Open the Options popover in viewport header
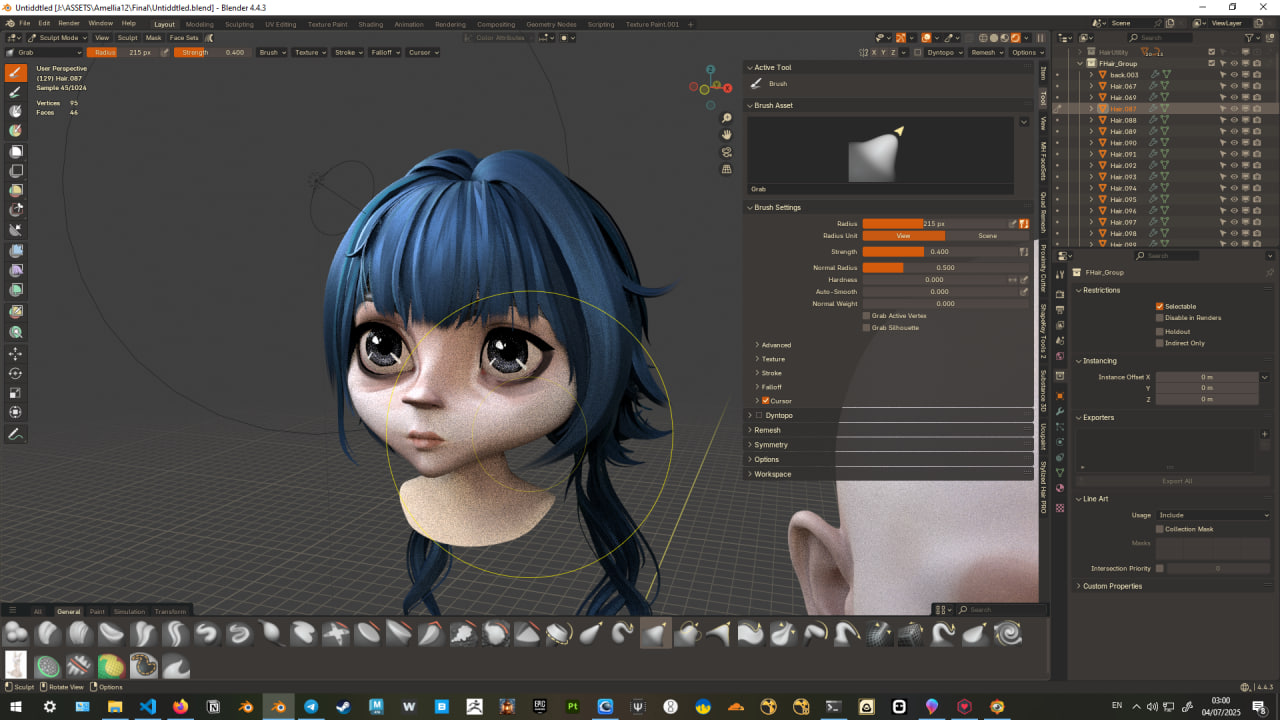The image size is (1280, 720). [x=1026, y=52]
